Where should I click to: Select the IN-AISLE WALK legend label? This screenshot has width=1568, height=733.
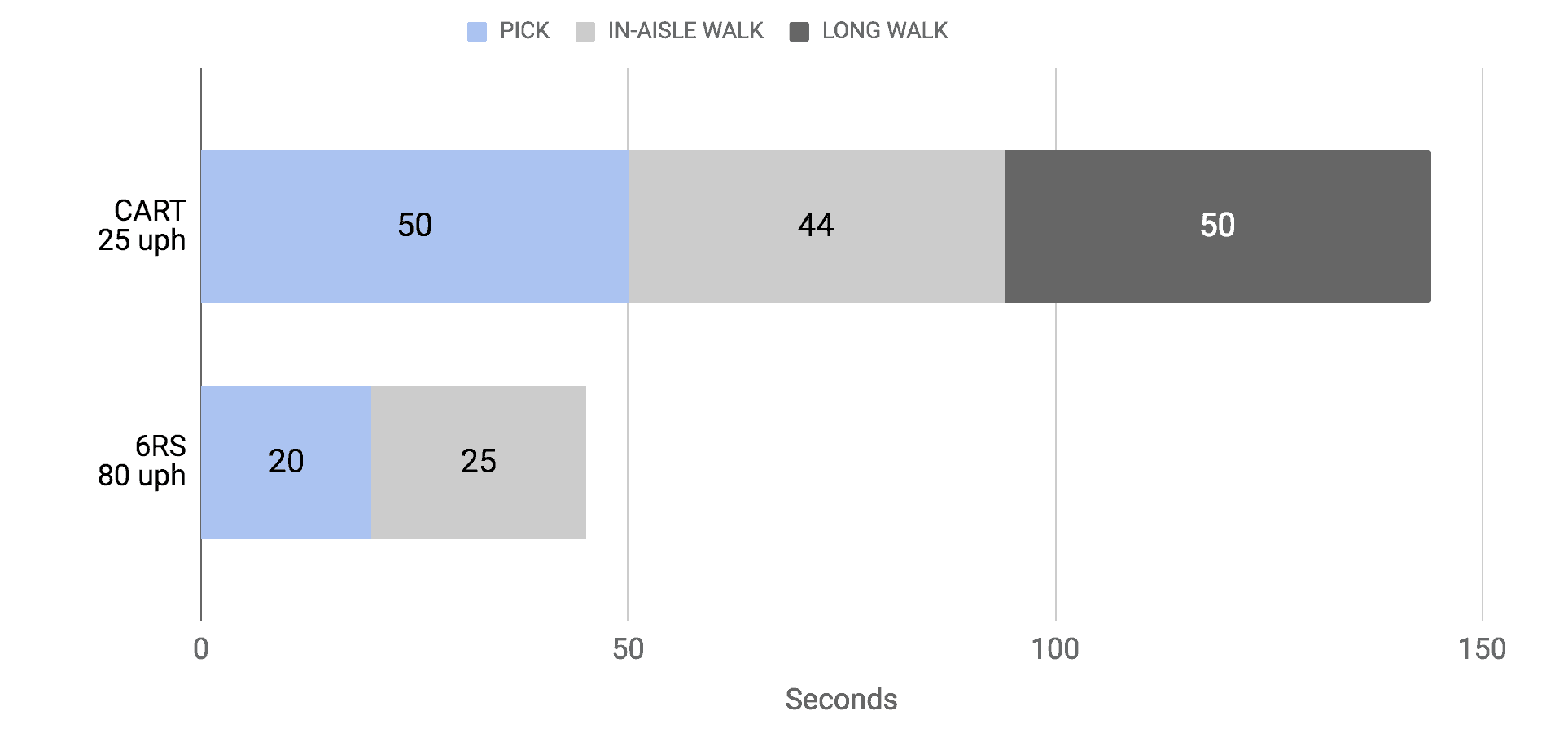[x=685, y=31]
